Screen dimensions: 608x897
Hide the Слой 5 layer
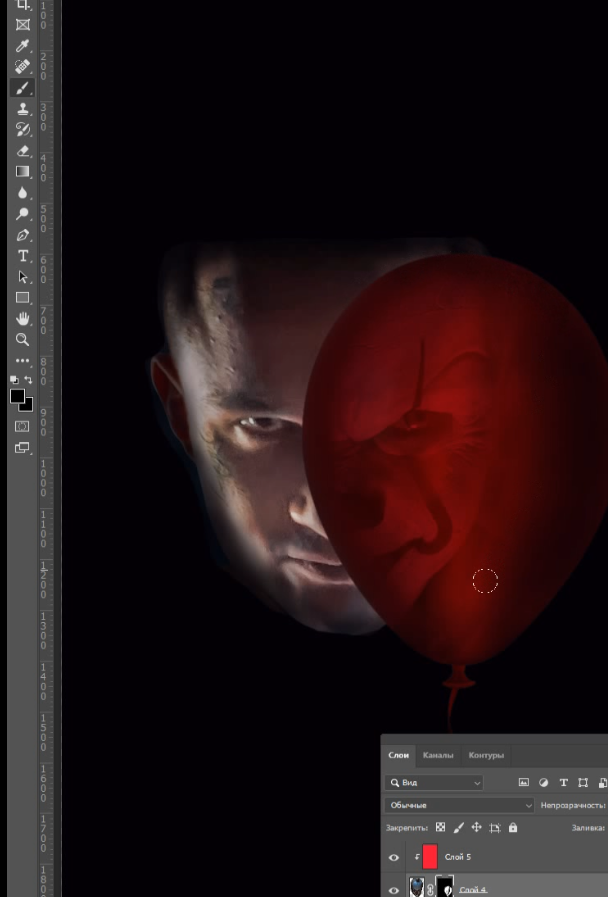pyautogui.click(x=394, y=858)
